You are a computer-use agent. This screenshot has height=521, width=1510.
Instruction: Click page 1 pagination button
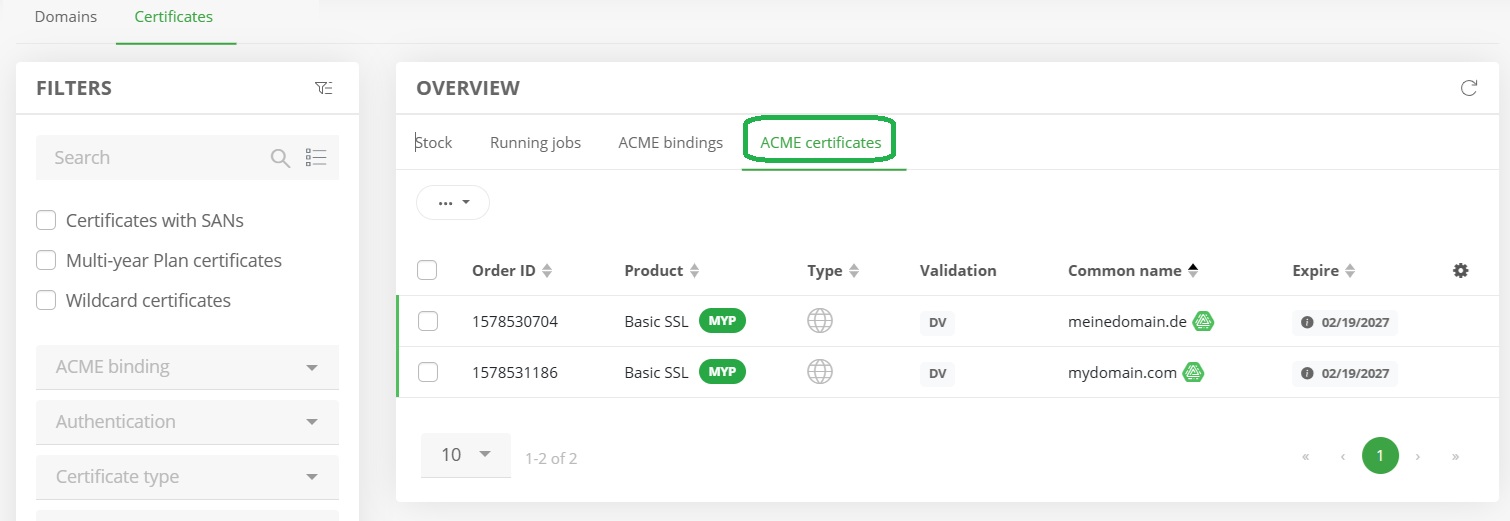click(x=1380, y=456)
